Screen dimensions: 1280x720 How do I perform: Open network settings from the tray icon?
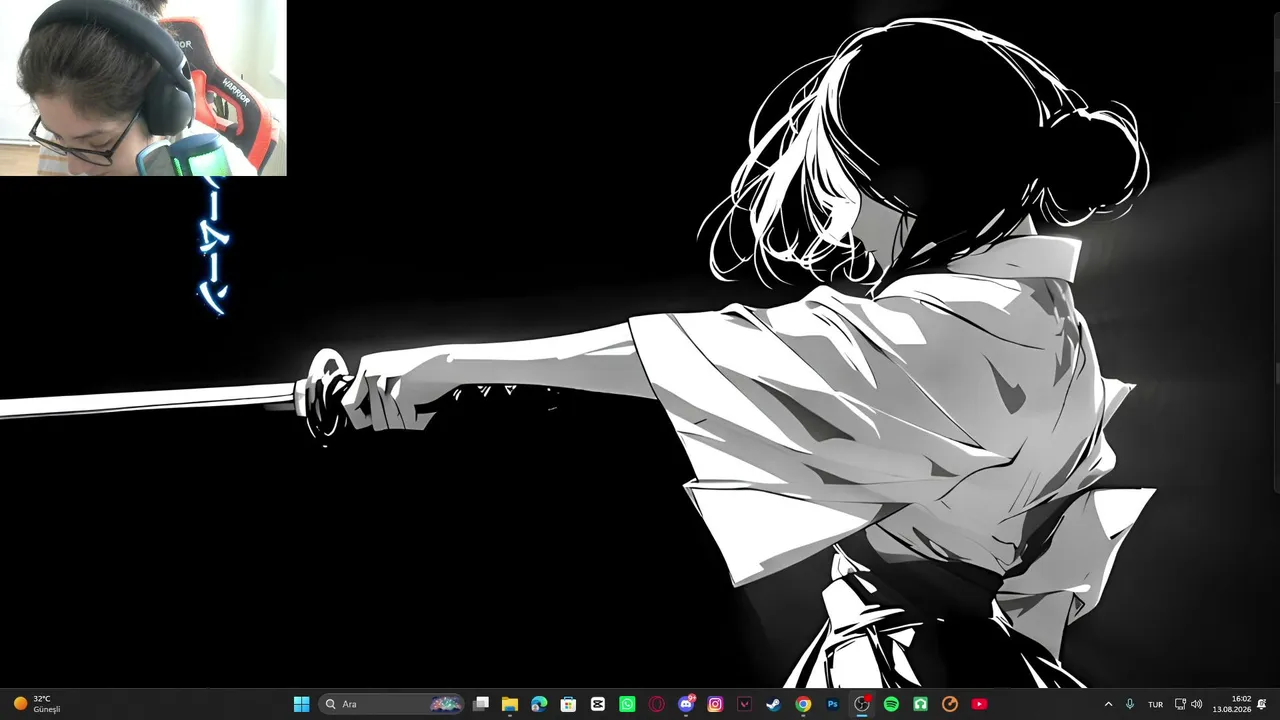click(1180, 704)
